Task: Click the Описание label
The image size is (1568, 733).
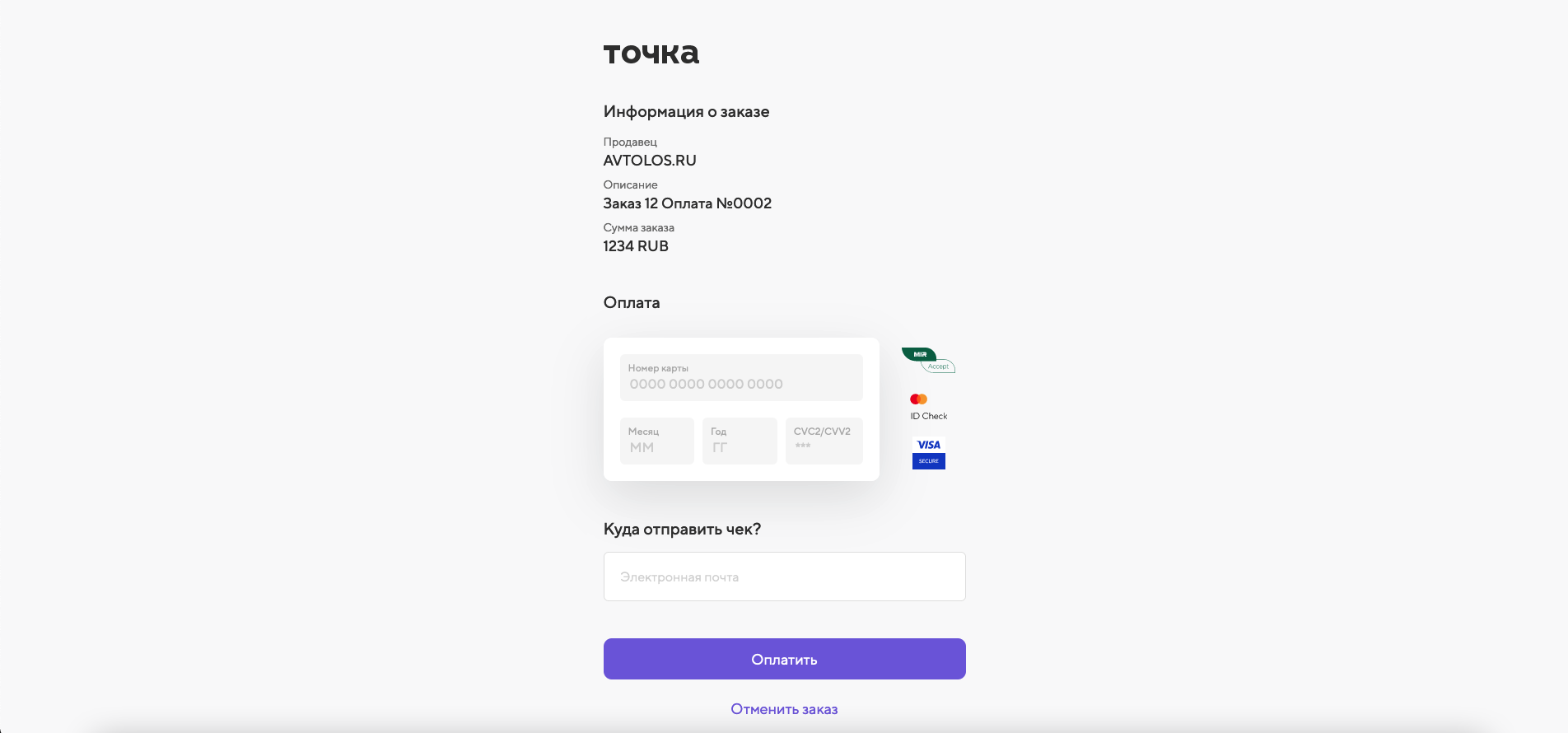Action: (630, 185)
